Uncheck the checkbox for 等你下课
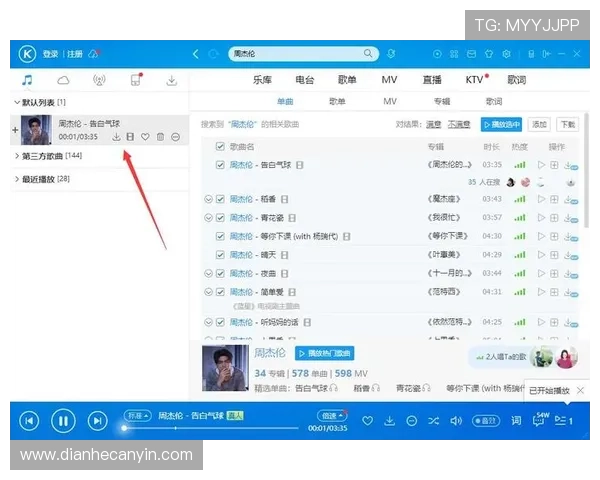 pos(220,236)
